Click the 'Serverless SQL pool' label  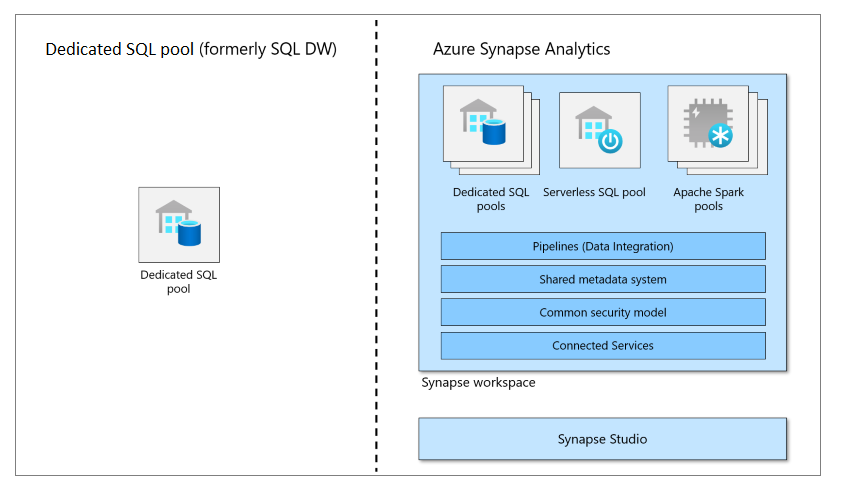(x=594, y=192)
